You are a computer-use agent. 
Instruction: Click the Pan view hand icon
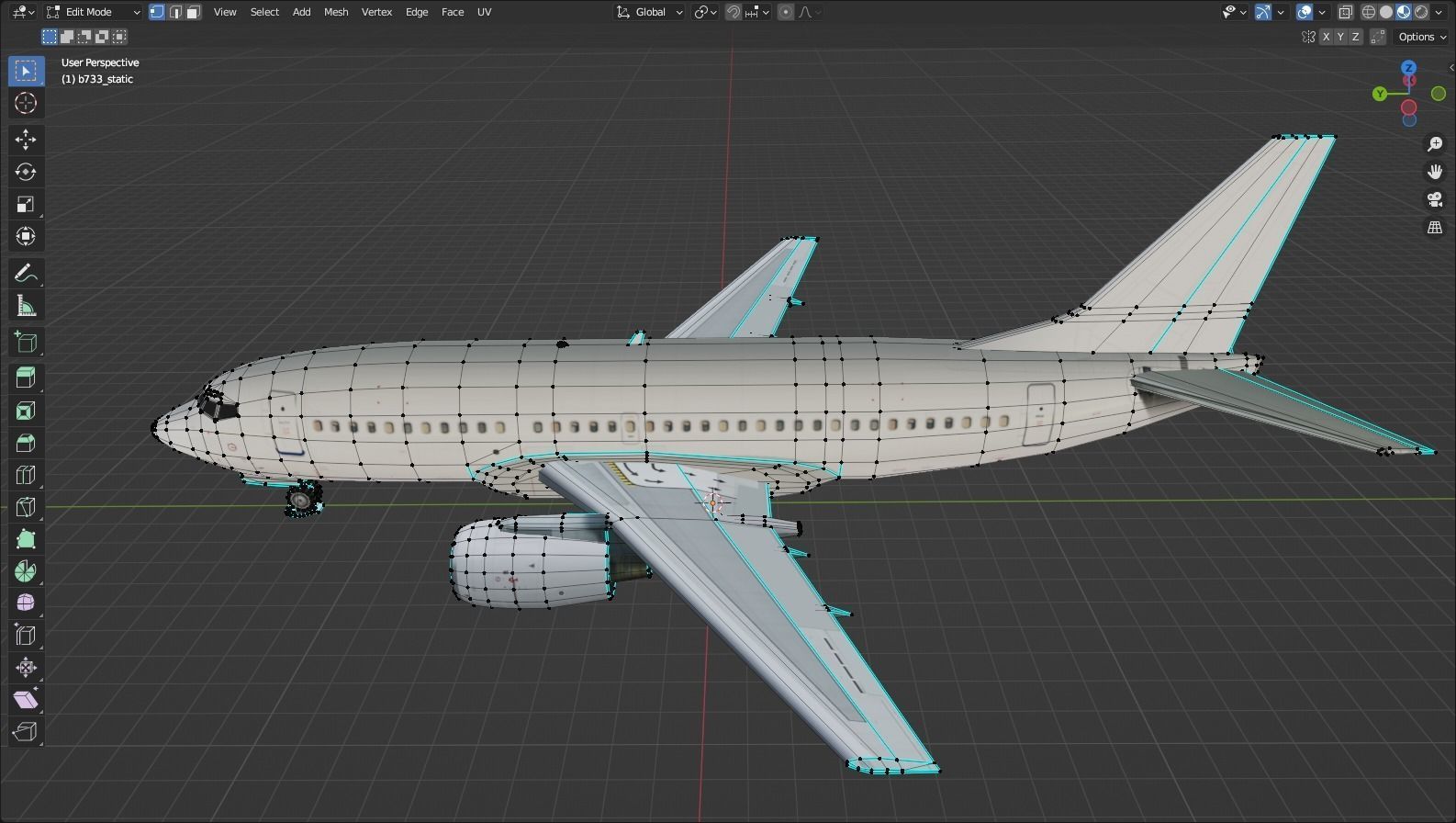1435,172
